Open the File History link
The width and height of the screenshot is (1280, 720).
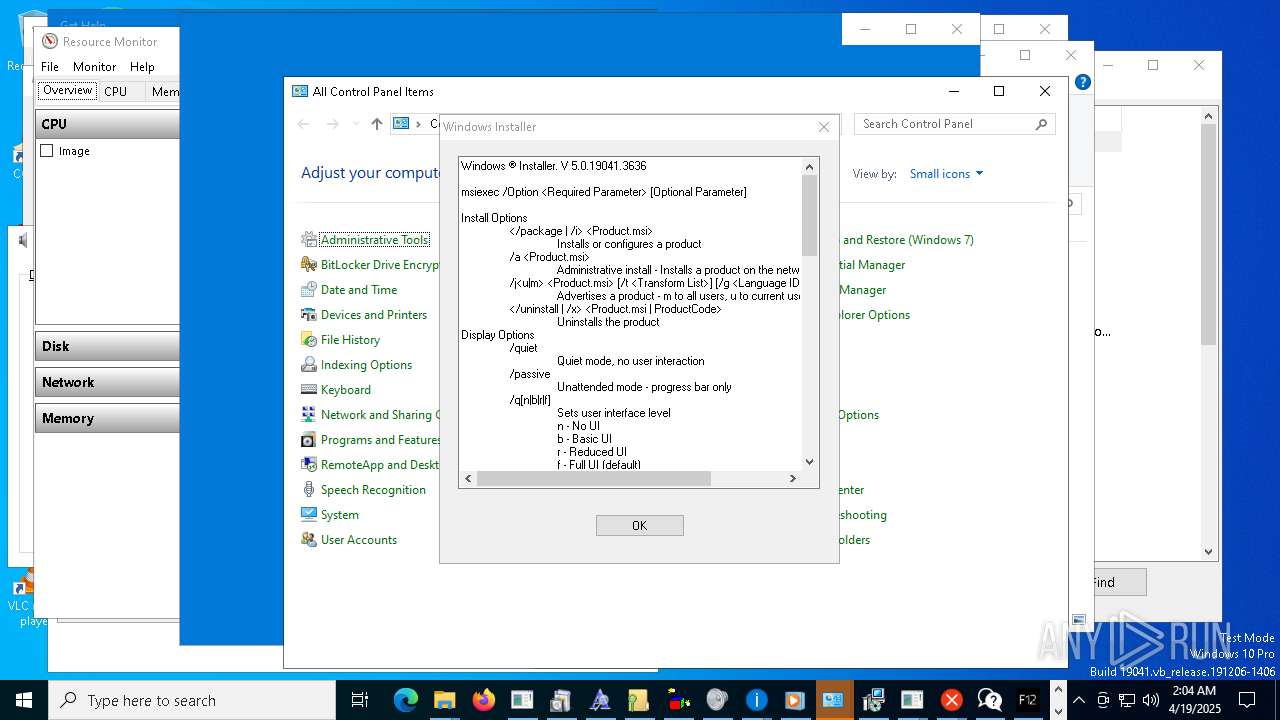click(x=350, y=340)
